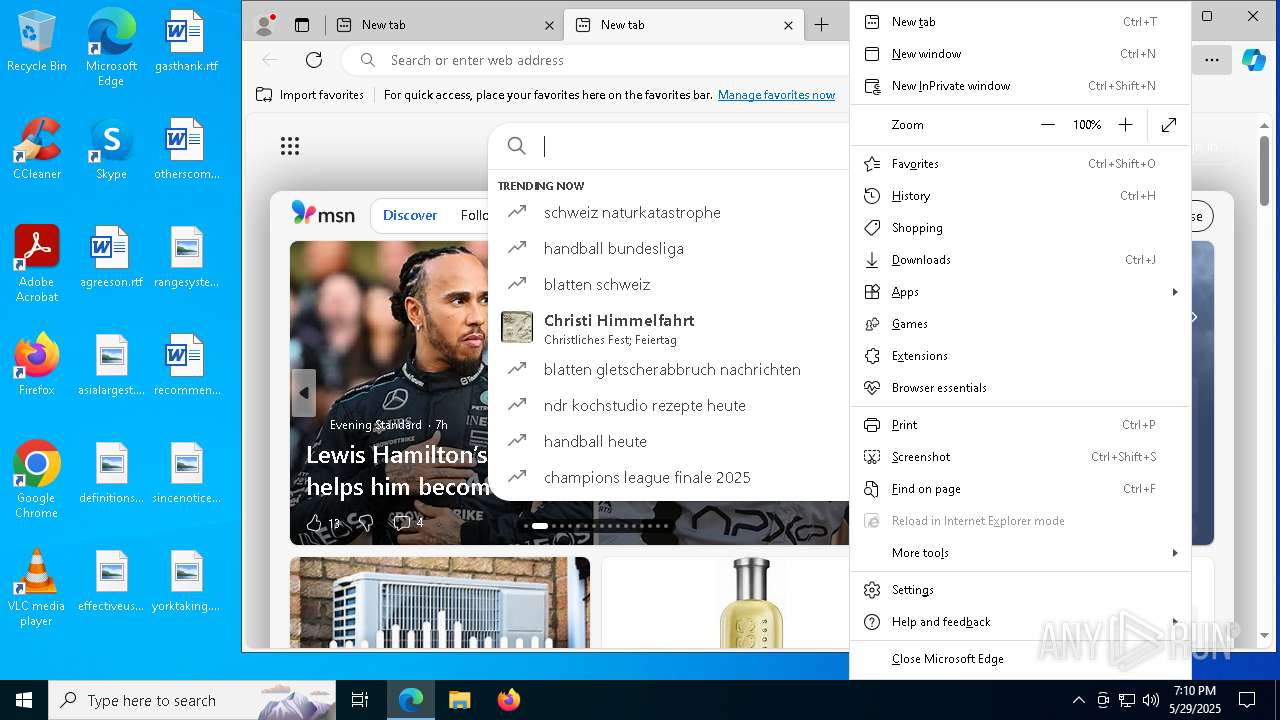The image size is (1280, 720).
Task: Open Task View on the taskbar
Action: (x=360, y=700)
